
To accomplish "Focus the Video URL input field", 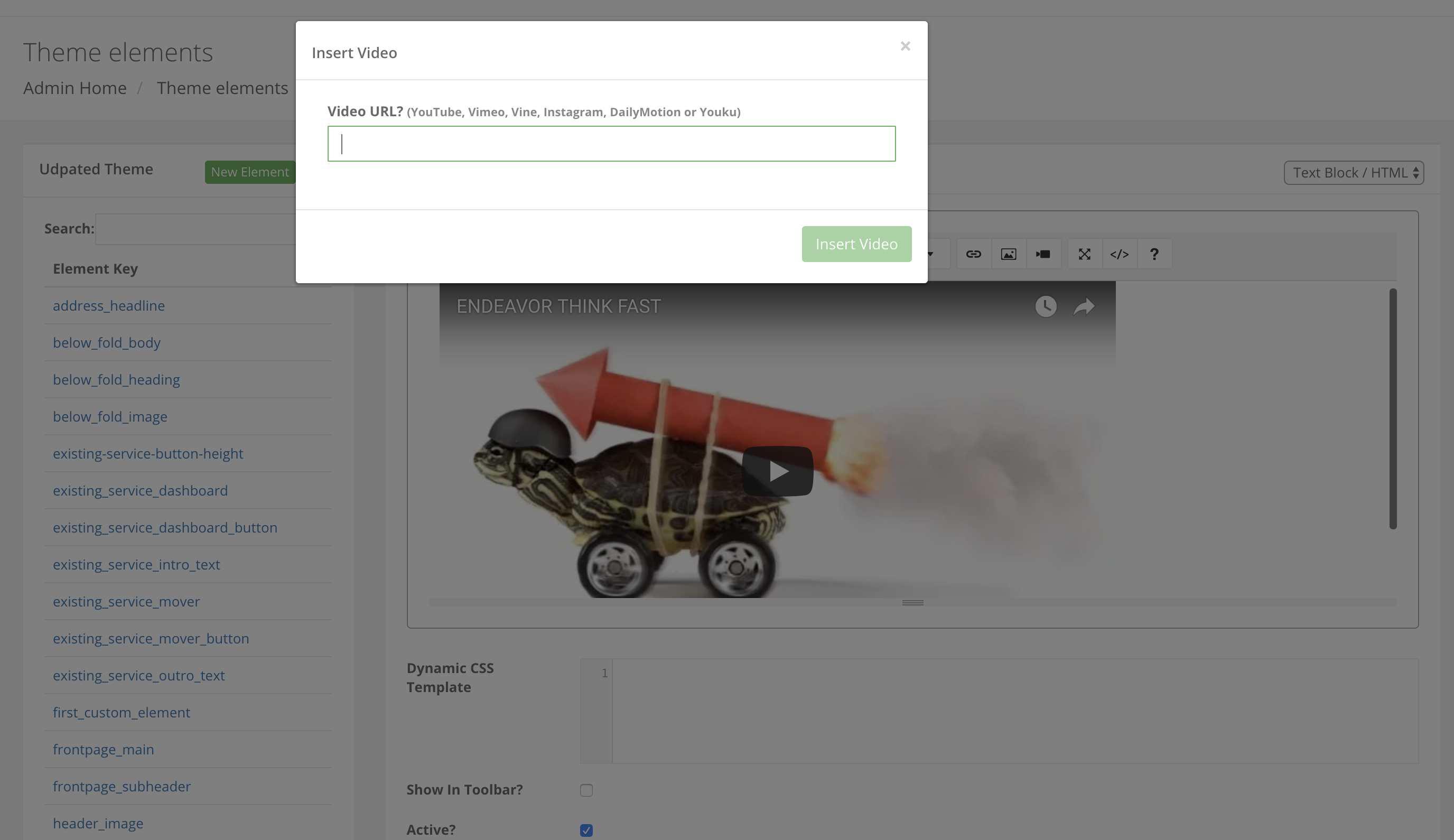I will (x=611, y=144).
